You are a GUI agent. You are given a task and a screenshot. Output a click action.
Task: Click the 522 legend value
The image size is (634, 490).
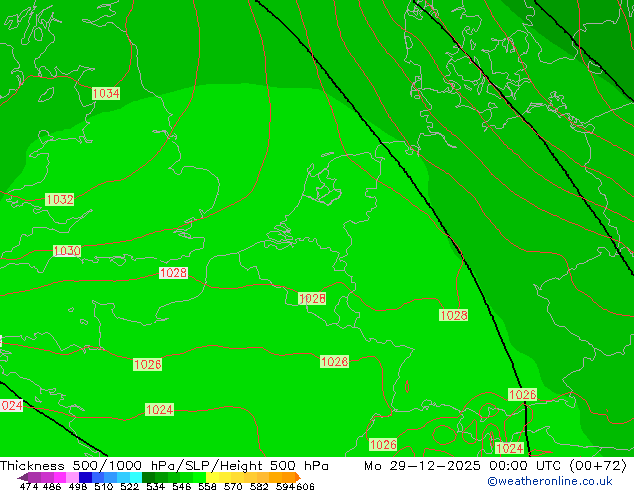coord(129,486)
